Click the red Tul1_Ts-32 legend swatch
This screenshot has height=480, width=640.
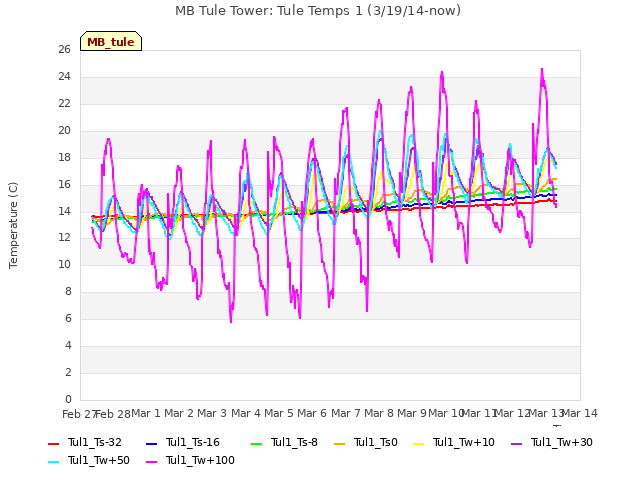click(x=53, y=443)
